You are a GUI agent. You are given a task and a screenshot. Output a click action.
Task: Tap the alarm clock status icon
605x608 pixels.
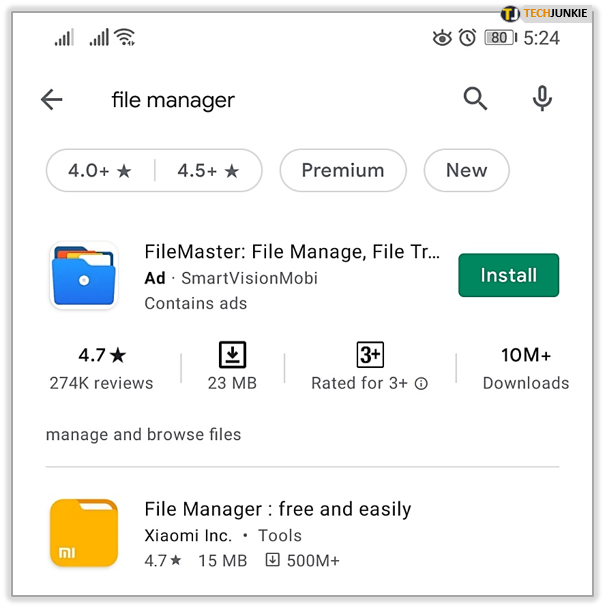pyautogui.click(x=467, y=38)
